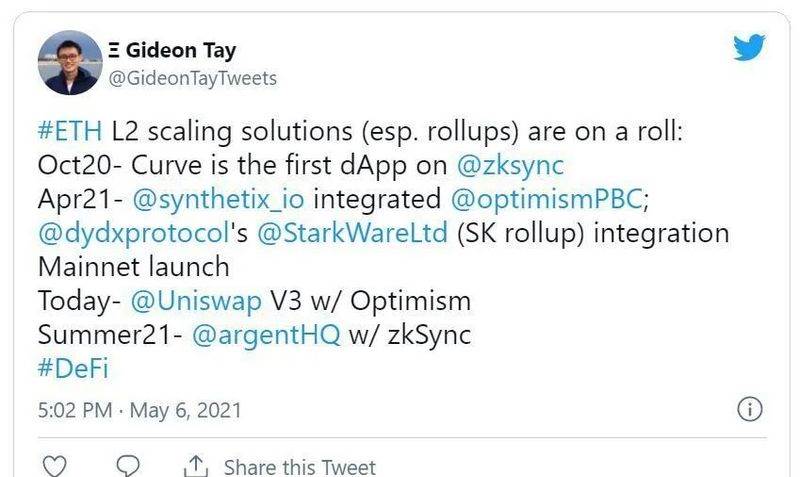Click the tweet body text
Viewport: 800px width, 477px height.
tap(383, 250)
